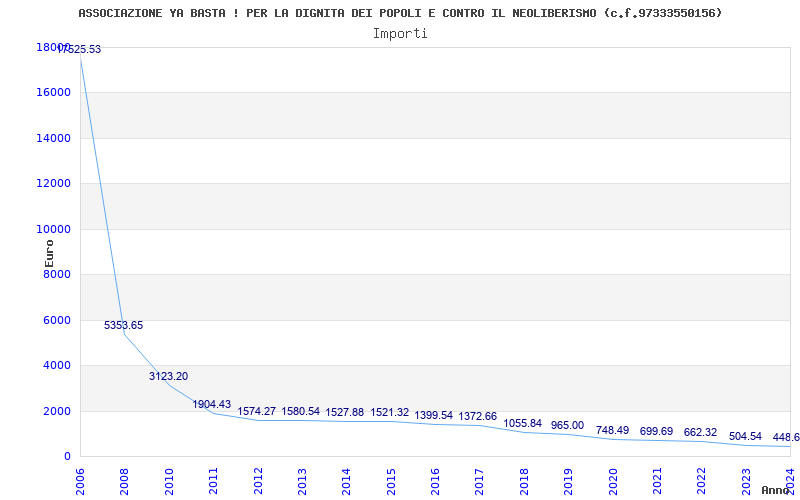Click the x-axis year 2023
Viewport: 800px width, 500px height.
(746, 481)
